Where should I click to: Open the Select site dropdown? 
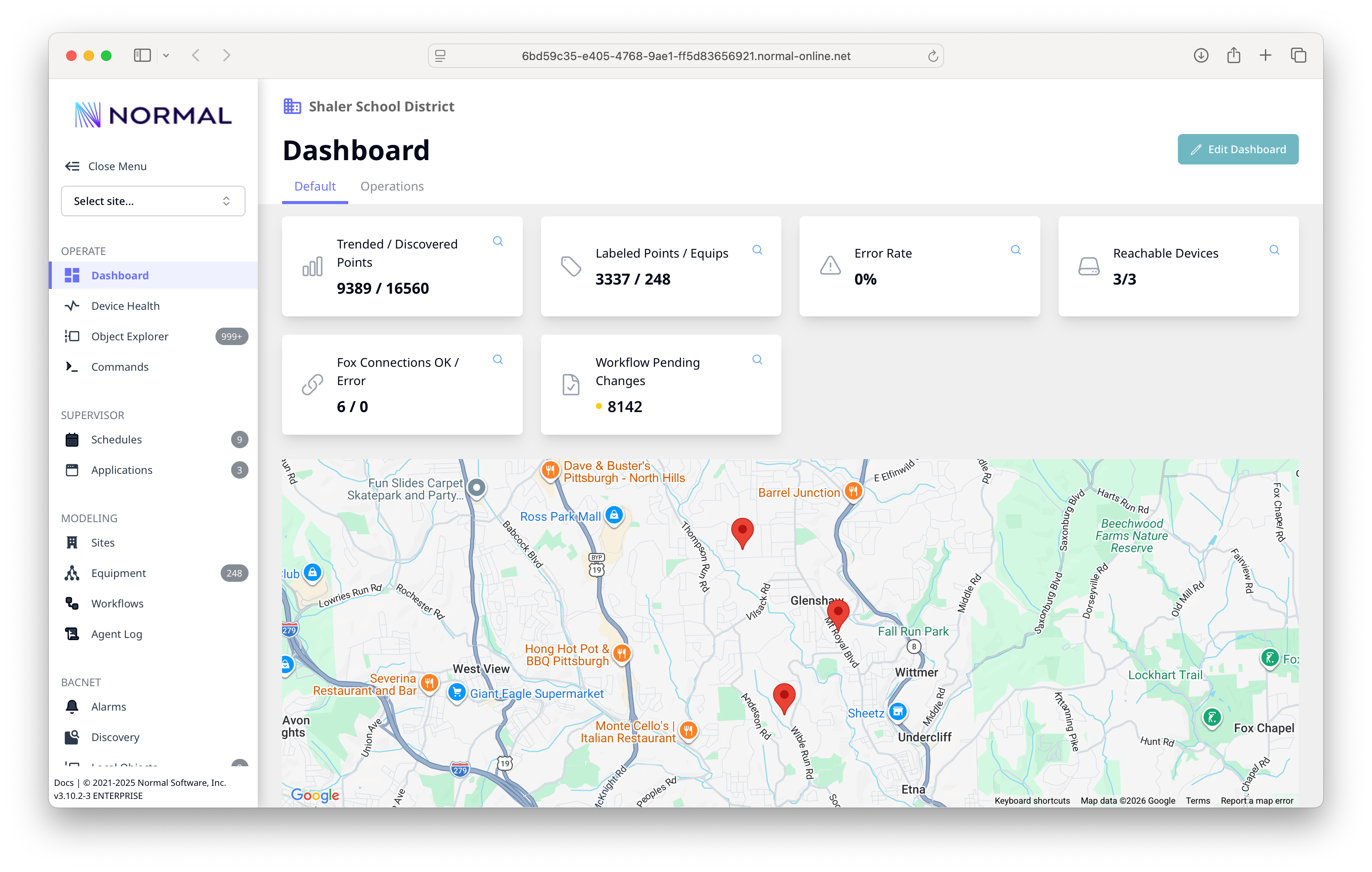[153, 201]
